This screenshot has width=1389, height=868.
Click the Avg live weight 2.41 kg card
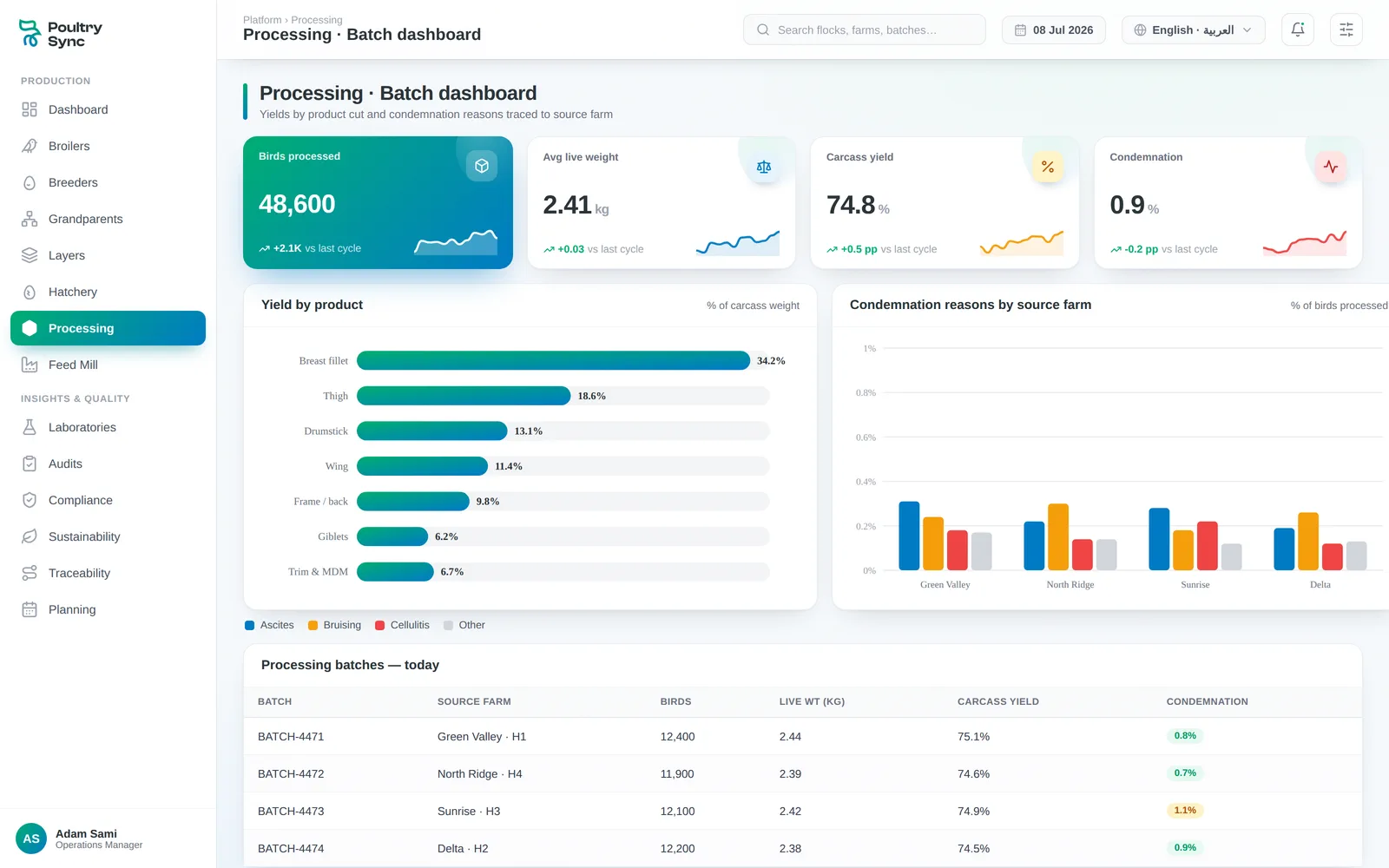[x=662, y=202]
